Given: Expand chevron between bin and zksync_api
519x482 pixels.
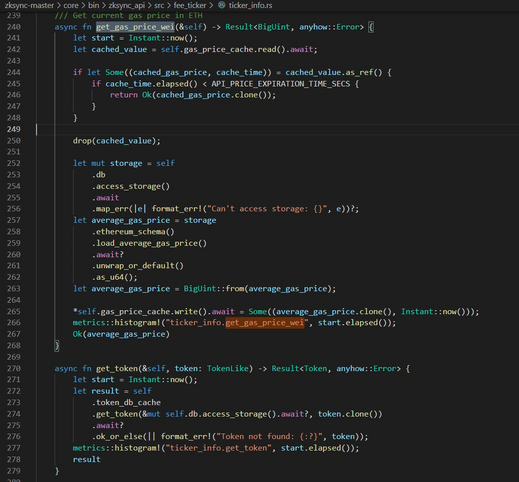Looking at the screenshot, I should 104,5.
